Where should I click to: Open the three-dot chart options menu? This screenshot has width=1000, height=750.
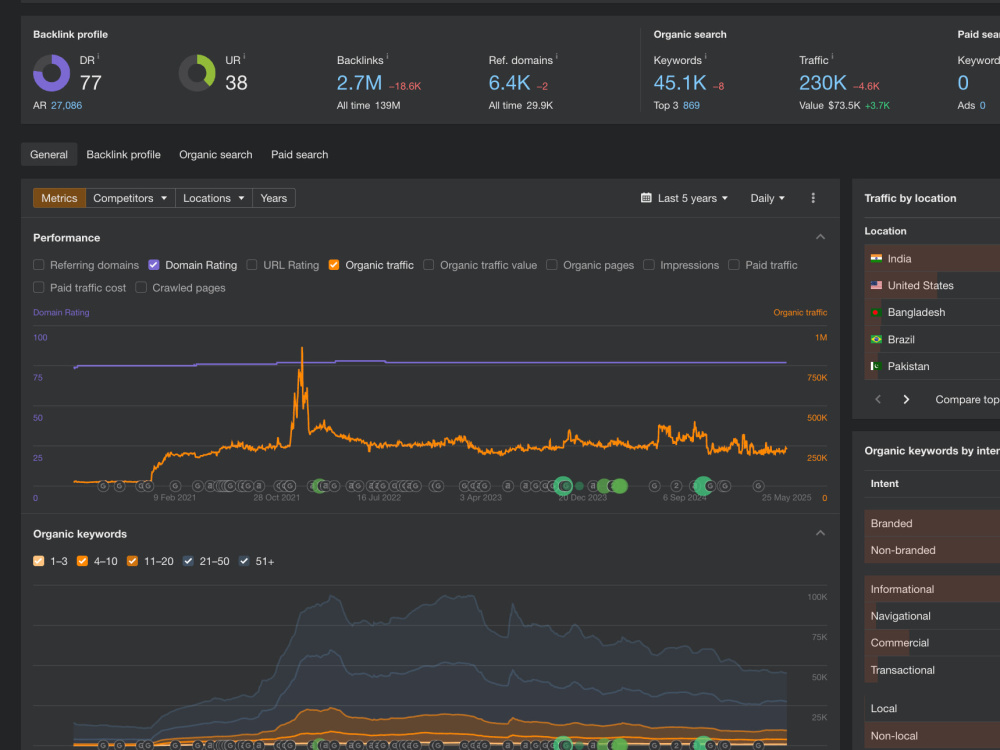pos(812,198)
